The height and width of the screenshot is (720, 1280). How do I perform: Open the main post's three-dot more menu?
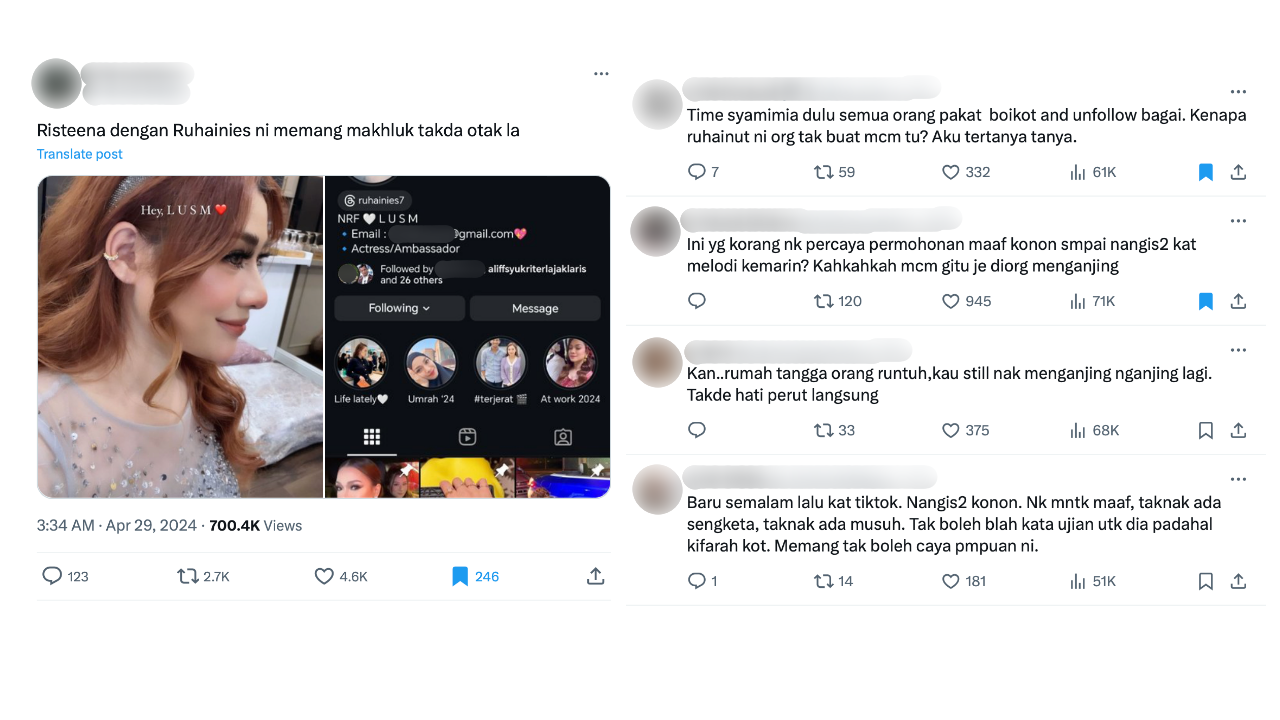point(601,74)
